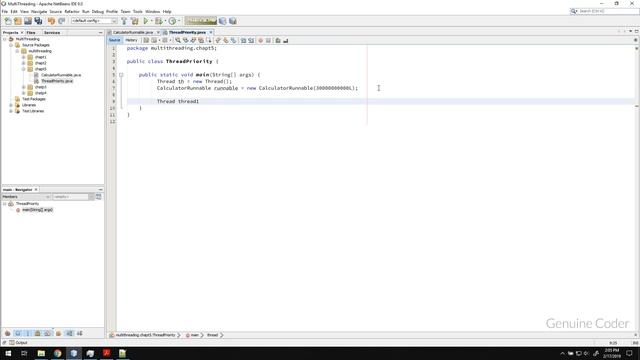Toggle sort by name in Navigator

[x=69, y=333]
